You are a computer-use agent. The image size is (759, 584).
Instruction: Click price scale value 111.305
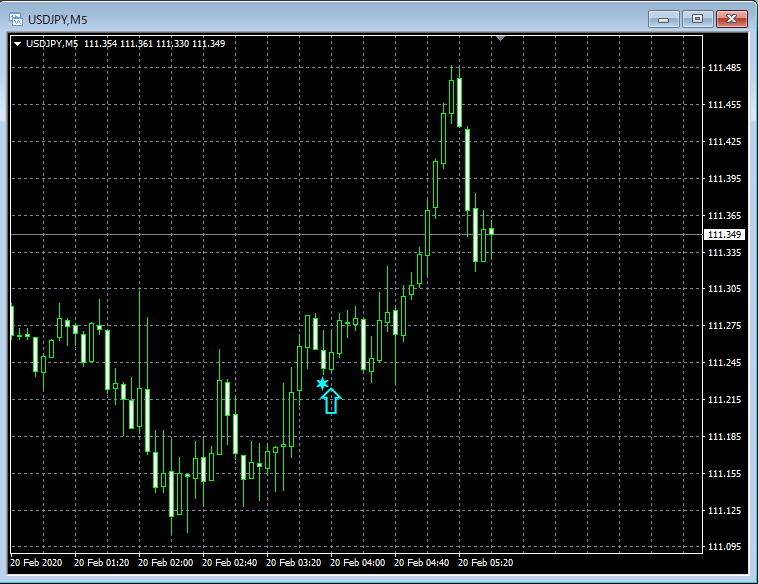(x=724, y=289)
